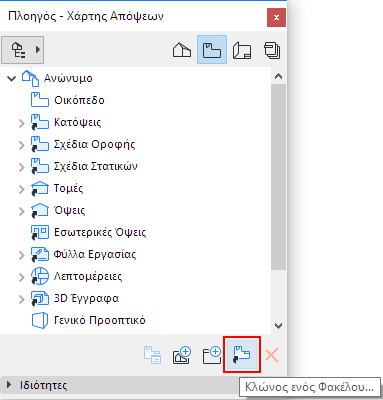
Task: Expand the Τομές folder
Action: coord(22,189)
